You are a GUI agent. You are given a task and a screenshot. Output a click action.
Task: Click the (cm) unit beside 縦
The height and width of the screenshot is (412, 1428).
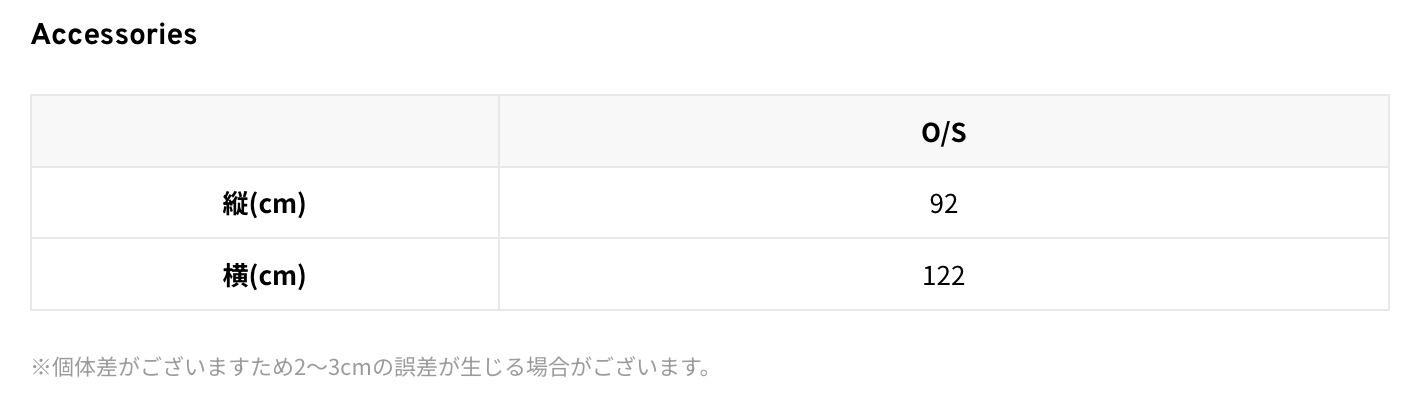click(276, 203)
